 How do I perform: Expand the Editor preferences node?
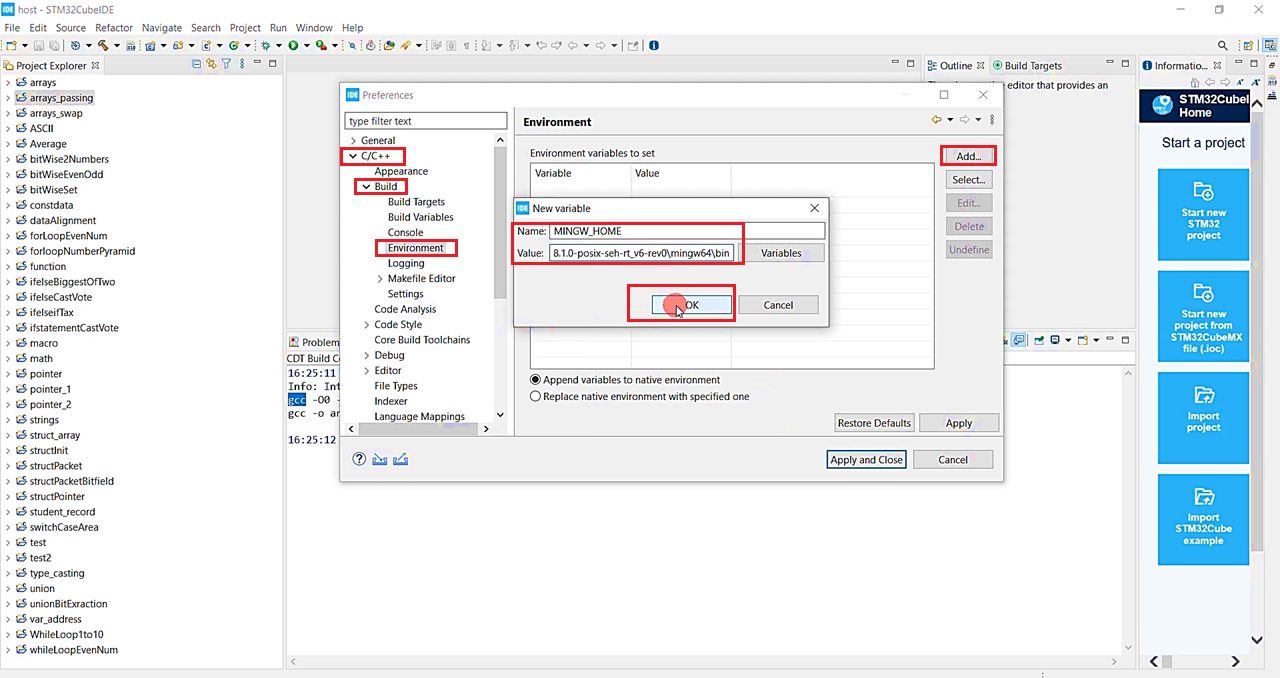coord(366,371)
